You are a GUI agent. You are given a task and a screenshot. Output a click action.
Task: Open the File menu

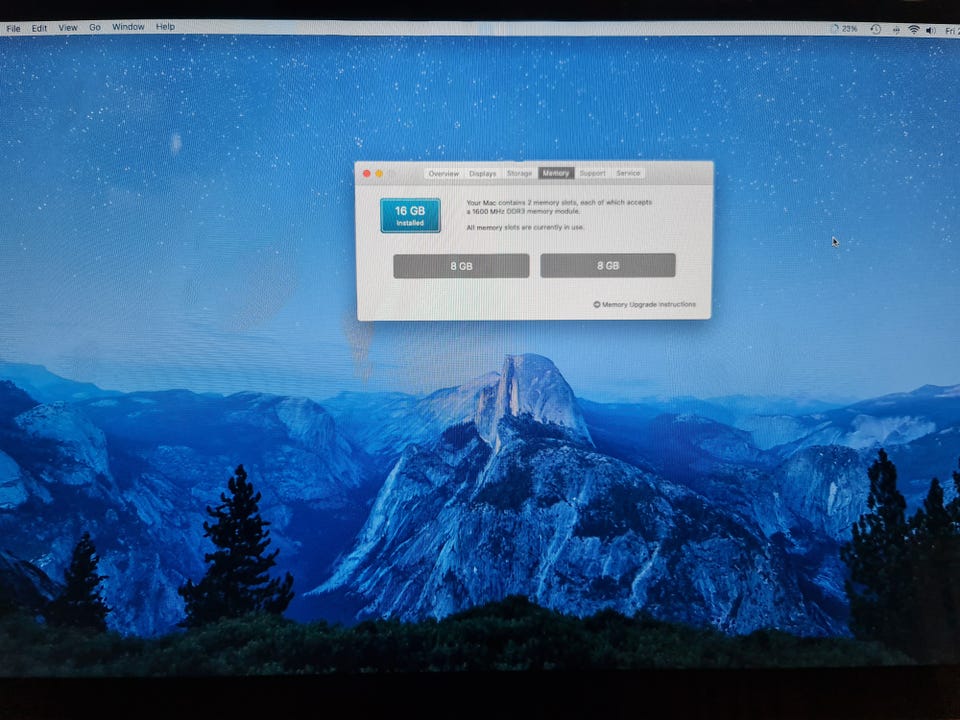[x=13, y=28]
